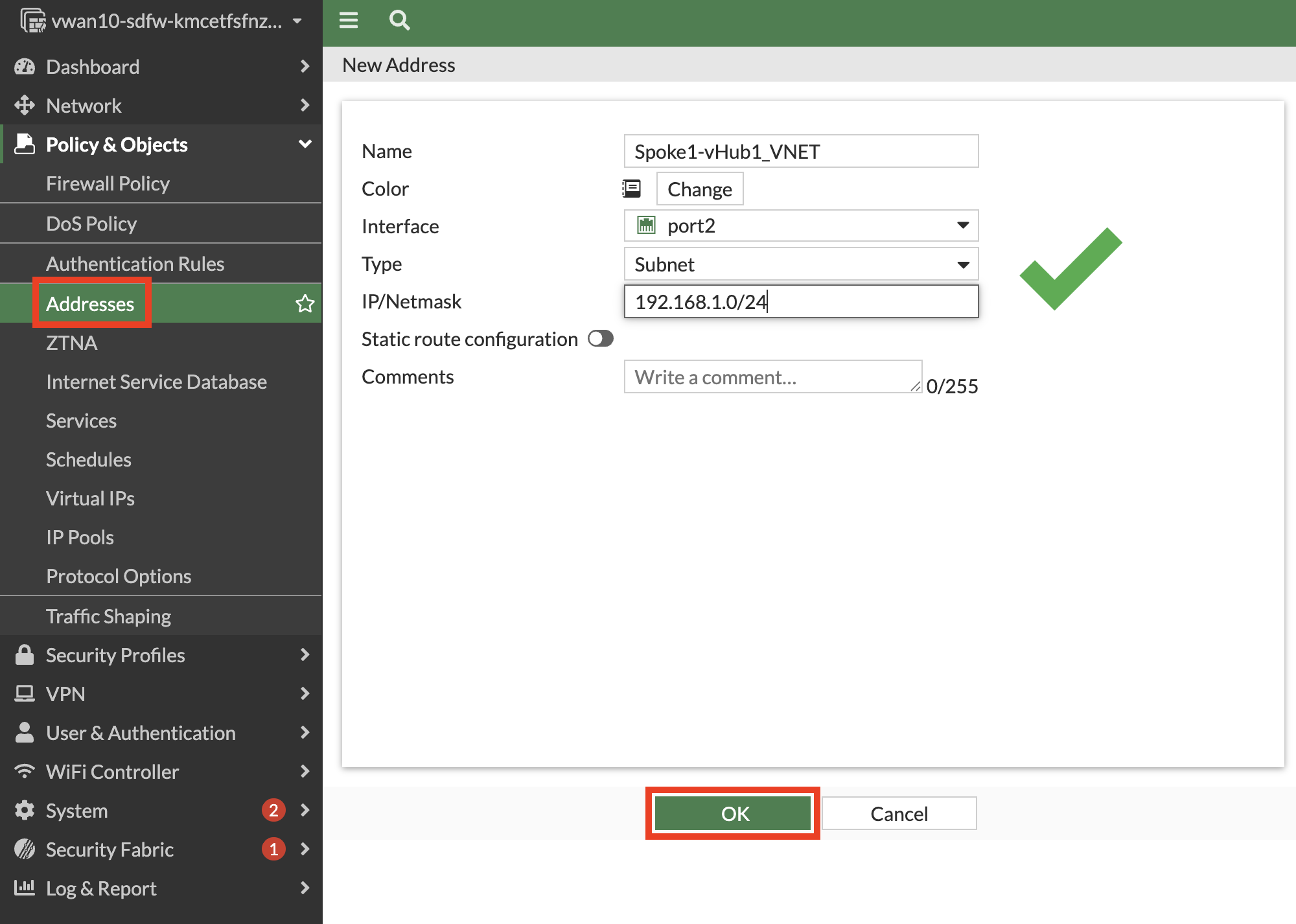The image size is (1296, 924).
Task: Click the search magnifier icon
Action: click(x=399, y=20)
